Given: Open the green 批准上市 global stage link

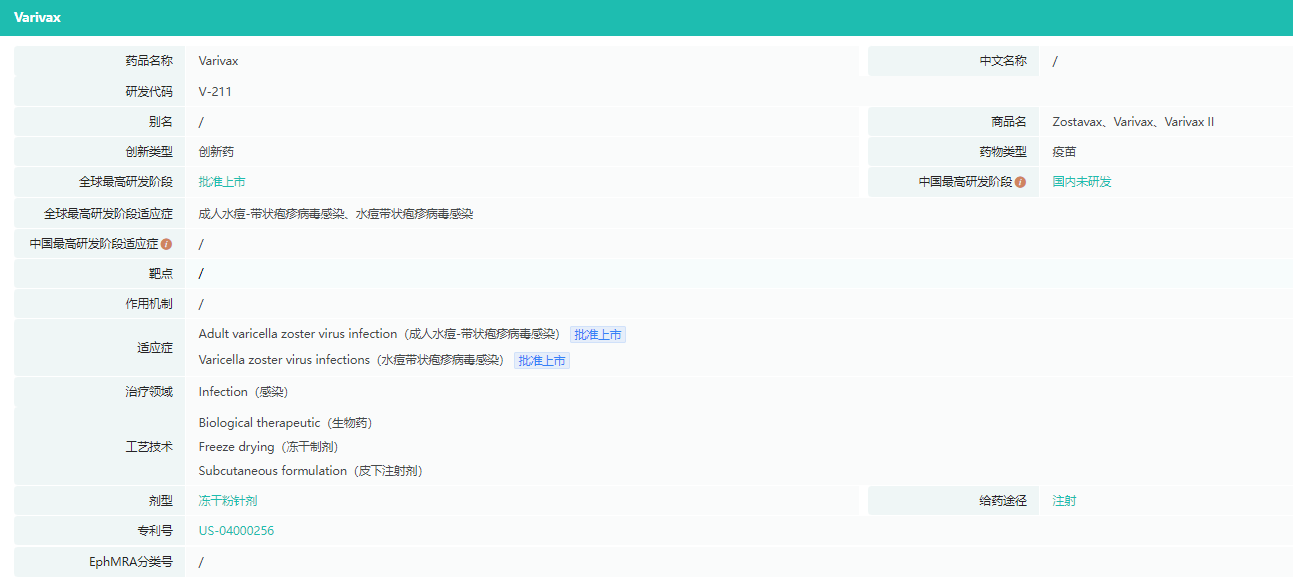Looking at the screenshot, I should (222, 182).
